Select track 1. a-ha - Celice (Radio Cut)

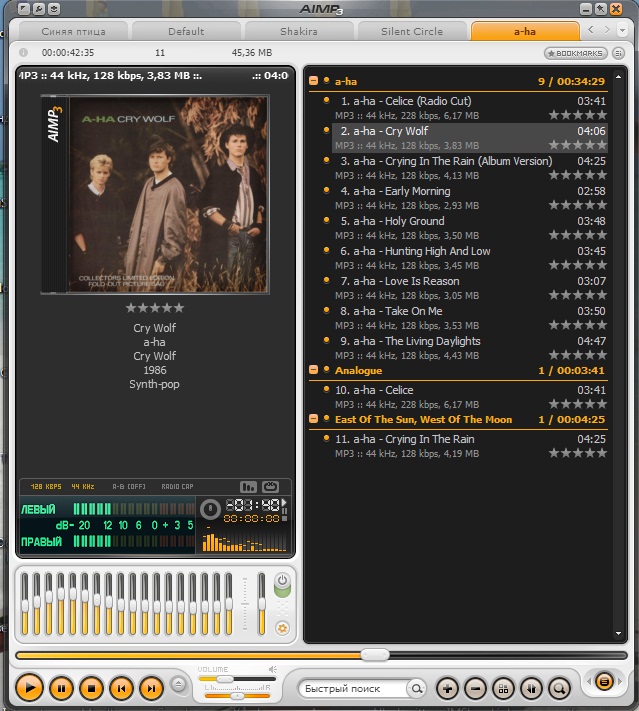(470, 108)
